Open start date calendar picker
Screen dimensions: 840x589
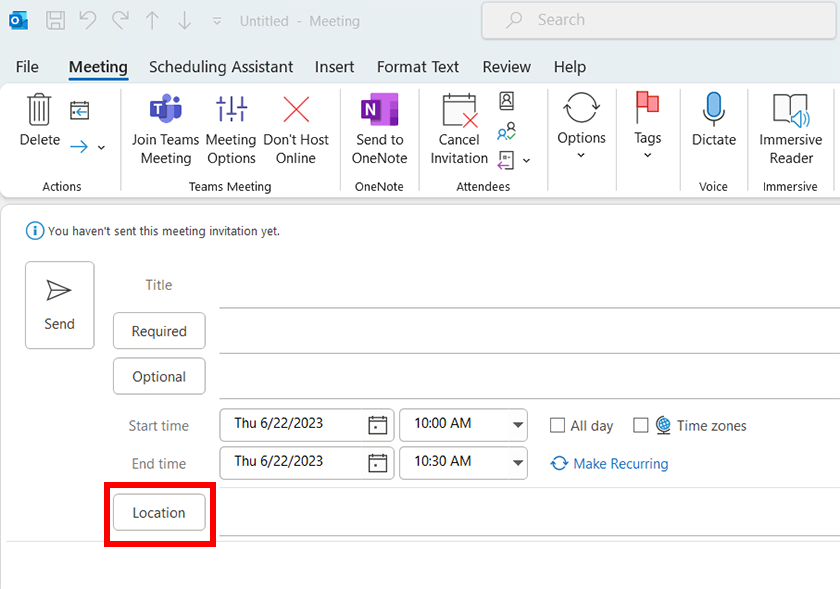377,425
